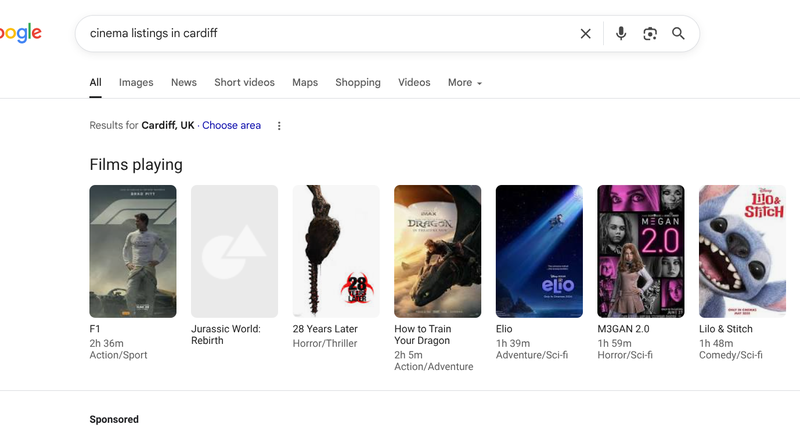Screen dimensions: 800x428
Task: Click Comedy/Sci-fi genre under Lilo & Stitch
Action: click(x=731, y=356)
